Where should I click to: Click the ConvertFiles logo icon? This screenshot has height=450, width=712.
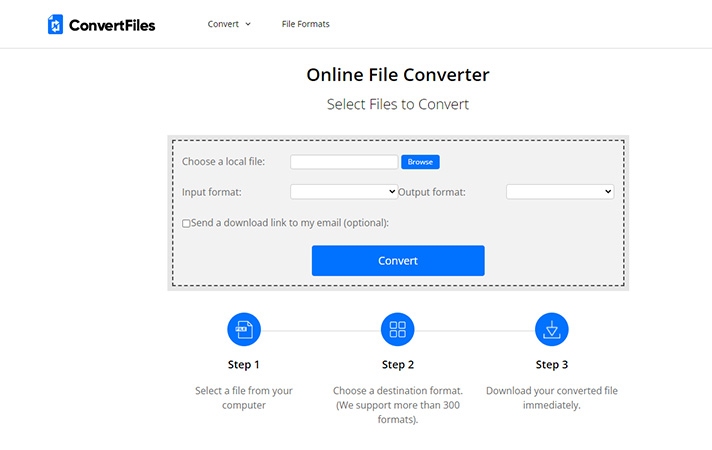click(x=55, y=25)
